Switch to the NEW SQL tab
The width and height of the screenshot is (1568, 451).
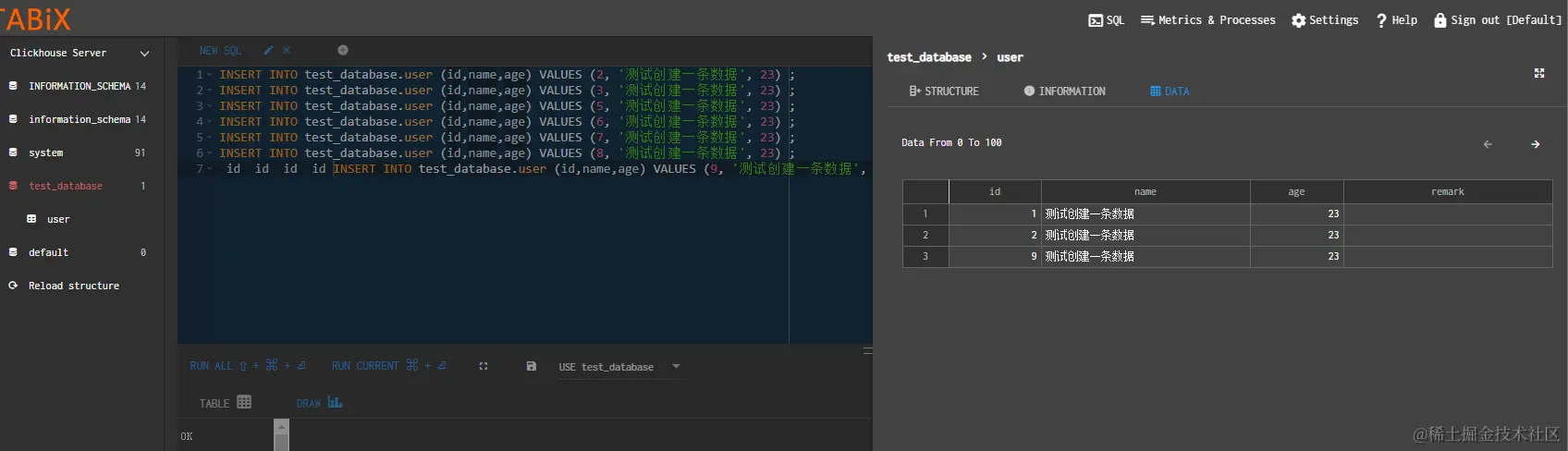(220, 51)
